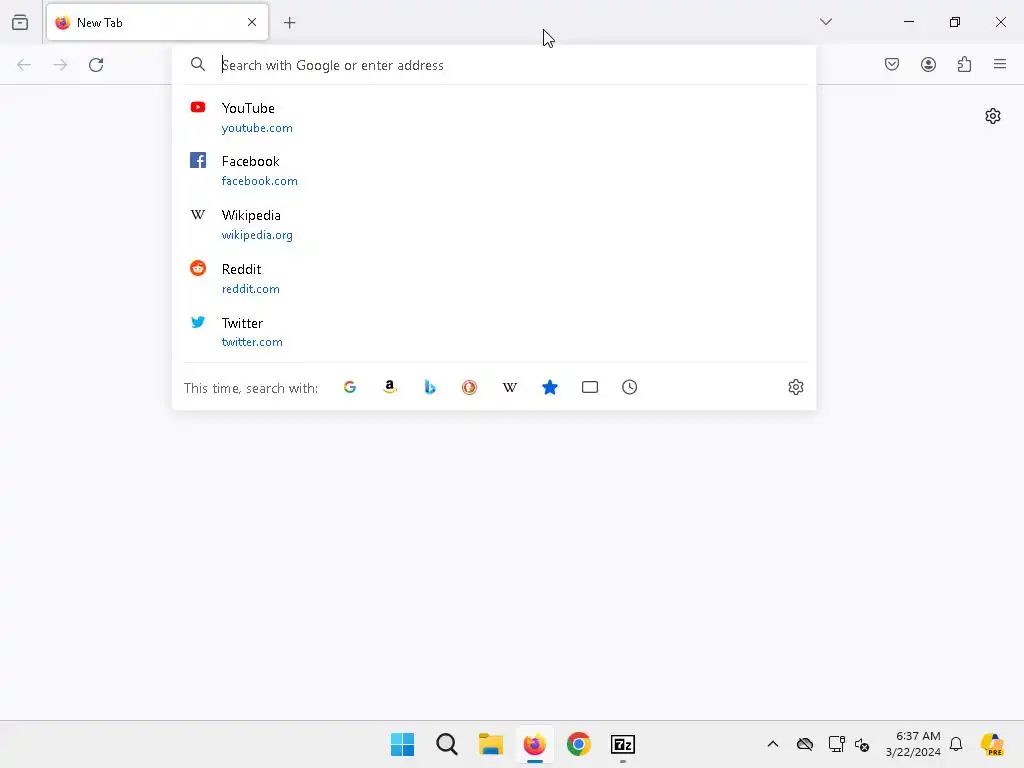Go forward one page

coord(60,65)
